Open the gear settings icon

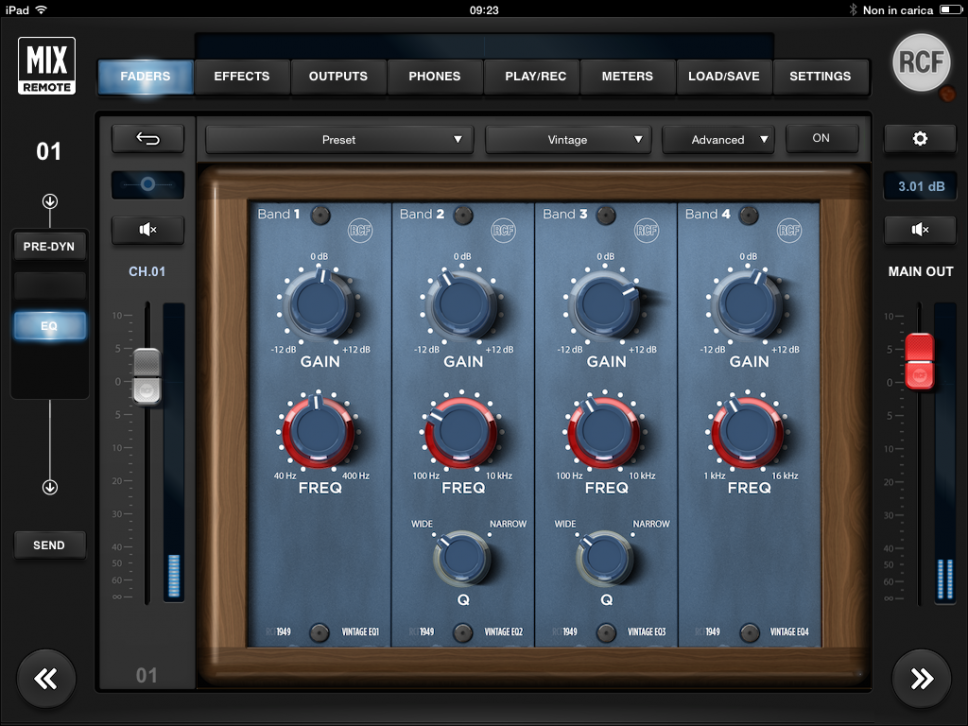tap(920, 139)
